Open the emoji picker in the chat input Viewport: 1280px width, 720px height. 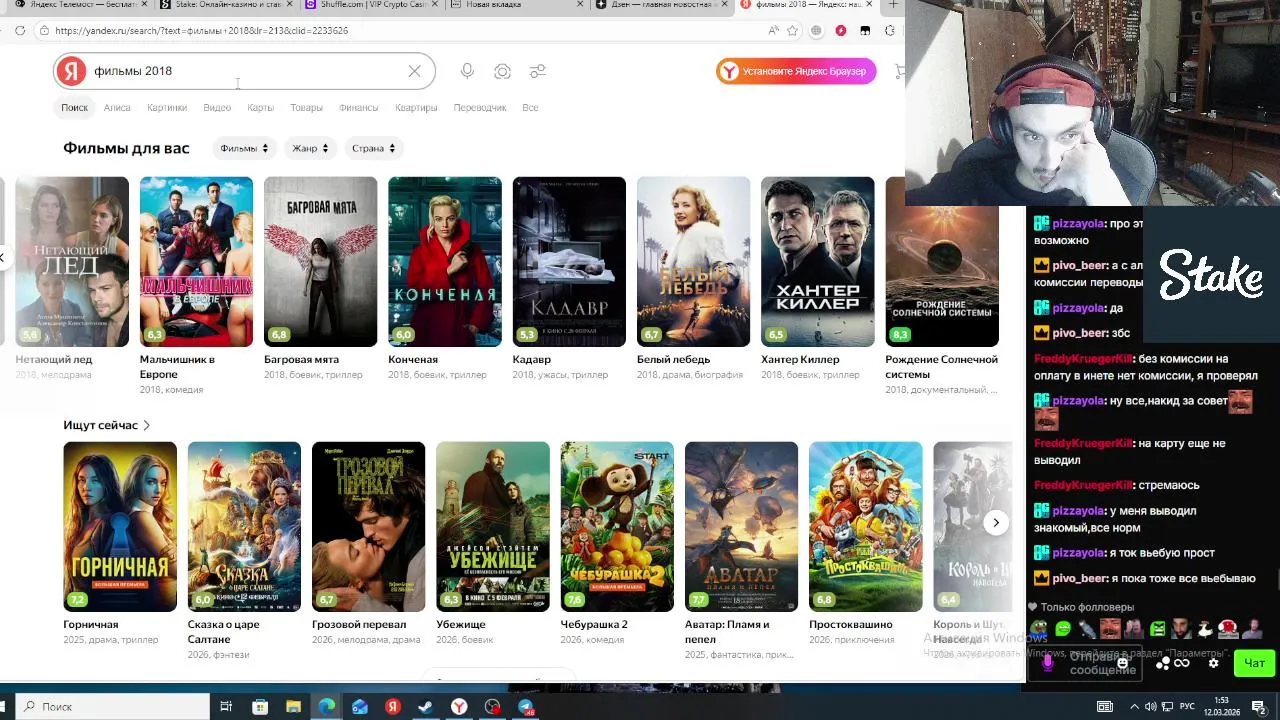tap(1123, 663)
